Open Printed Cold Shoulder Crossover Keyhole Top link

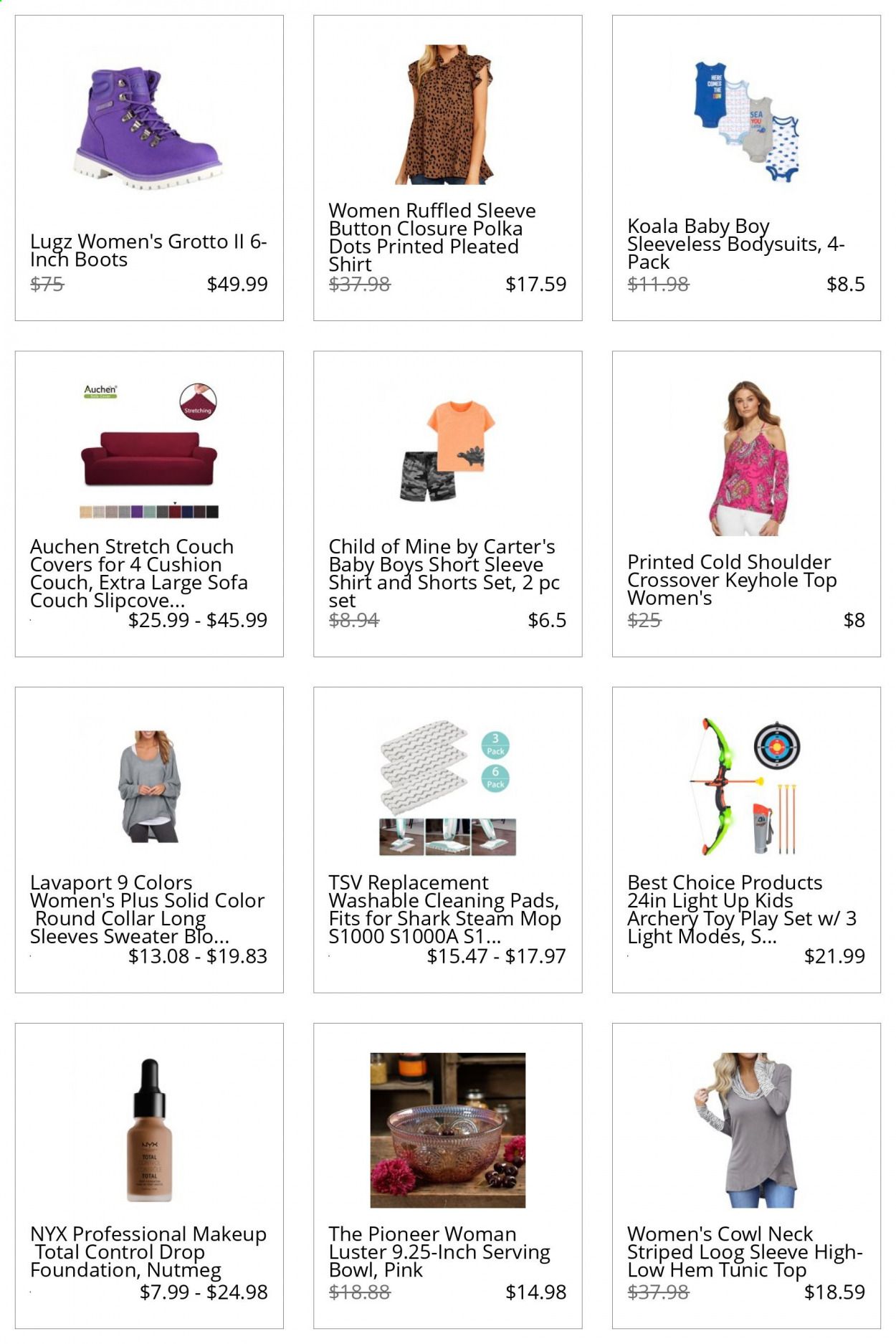pos(732,579)
